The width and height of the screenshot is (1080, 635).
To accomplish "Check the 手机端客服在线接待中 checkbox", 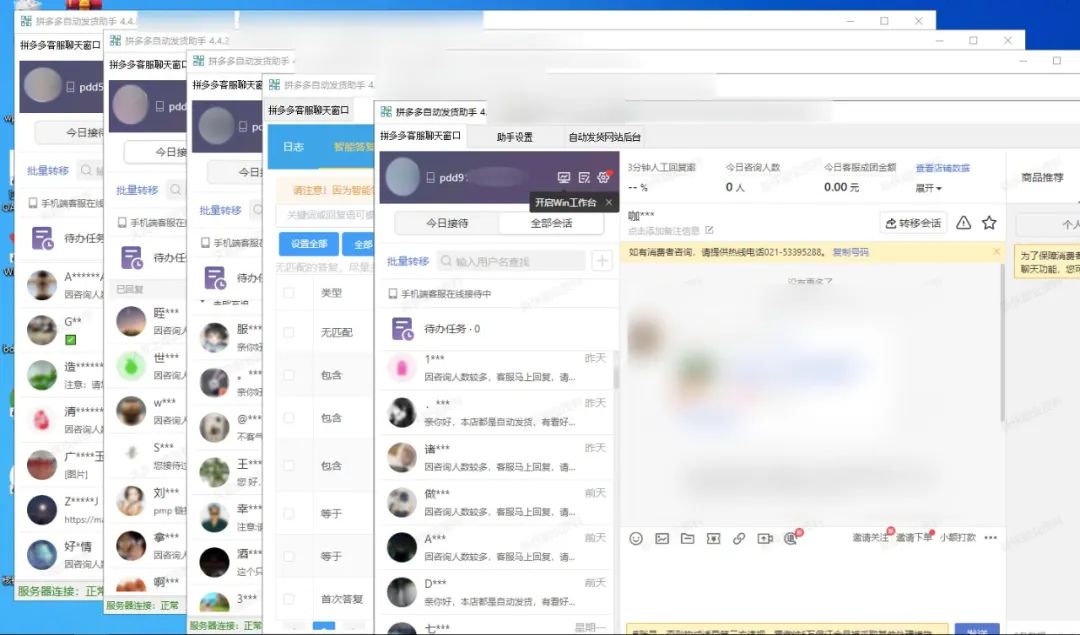I will [393, 292].
